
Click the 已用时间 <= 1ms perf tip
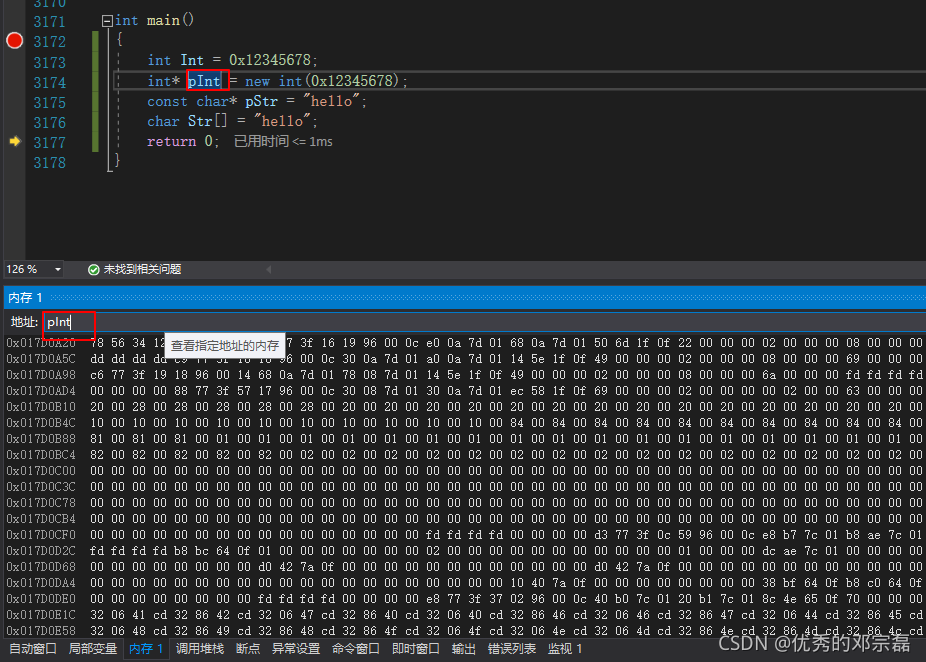[283, 142]
